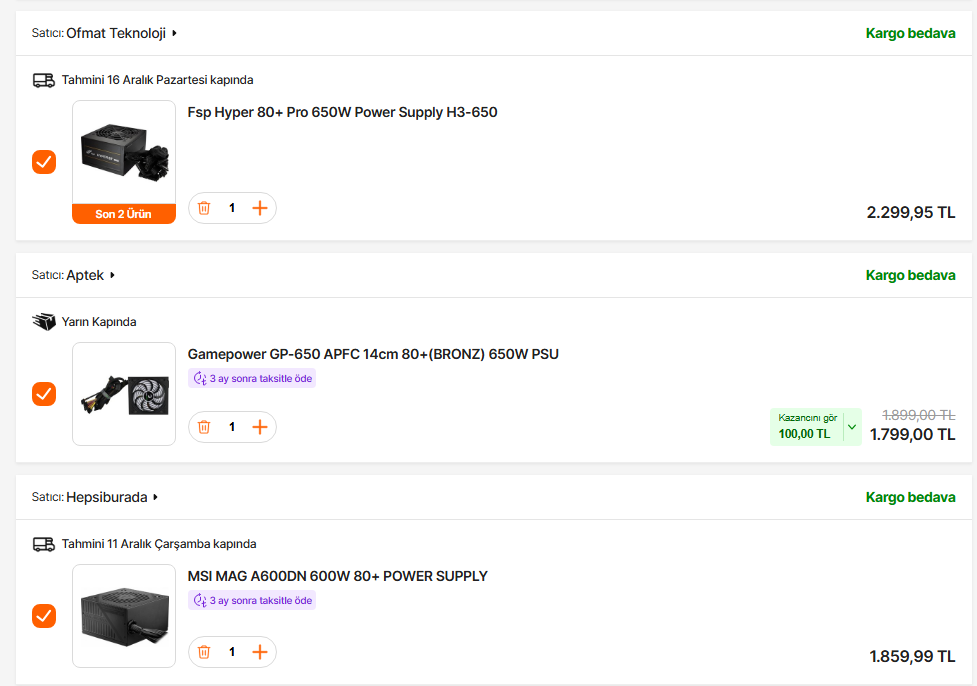Image resolution: width=977 pixels, height=686 pixels.
Task: Open the Gamepower PSU product thumbnail
Action: pos(124,394)
